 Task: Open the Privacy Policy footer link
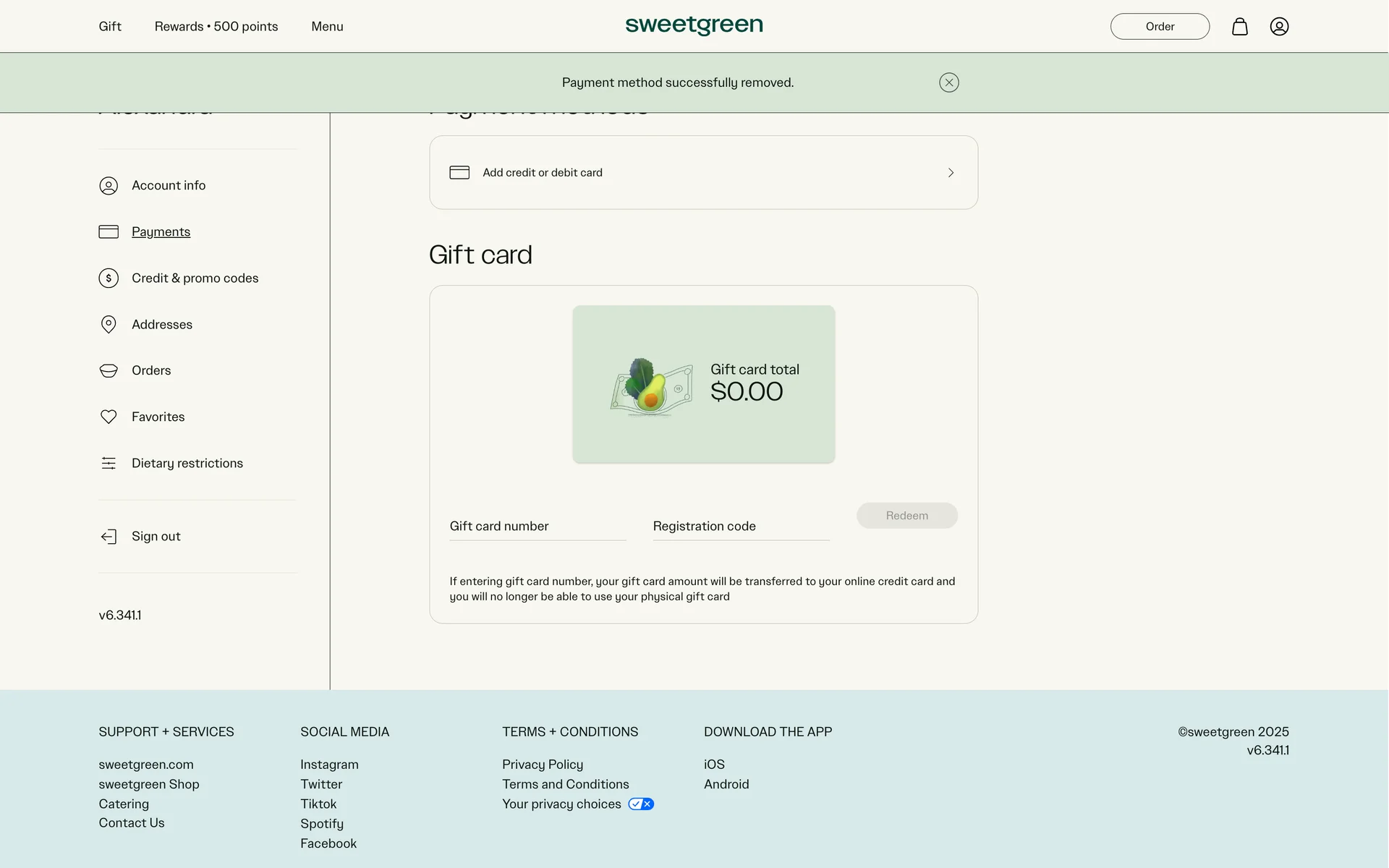542,765
